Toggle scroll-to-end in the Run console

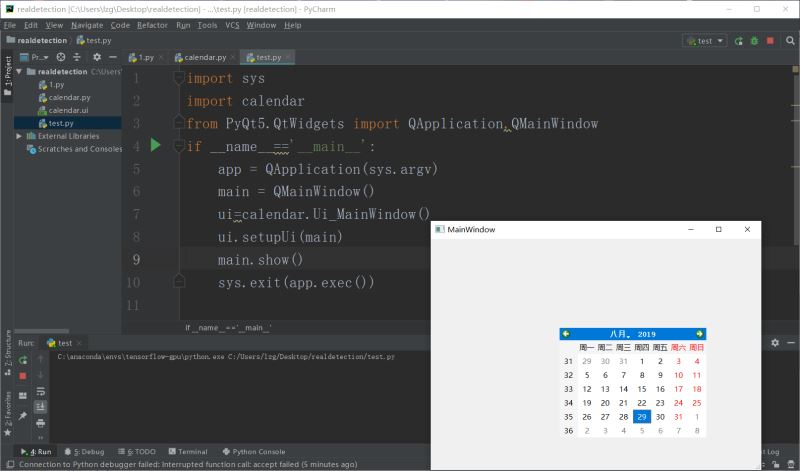41,407
